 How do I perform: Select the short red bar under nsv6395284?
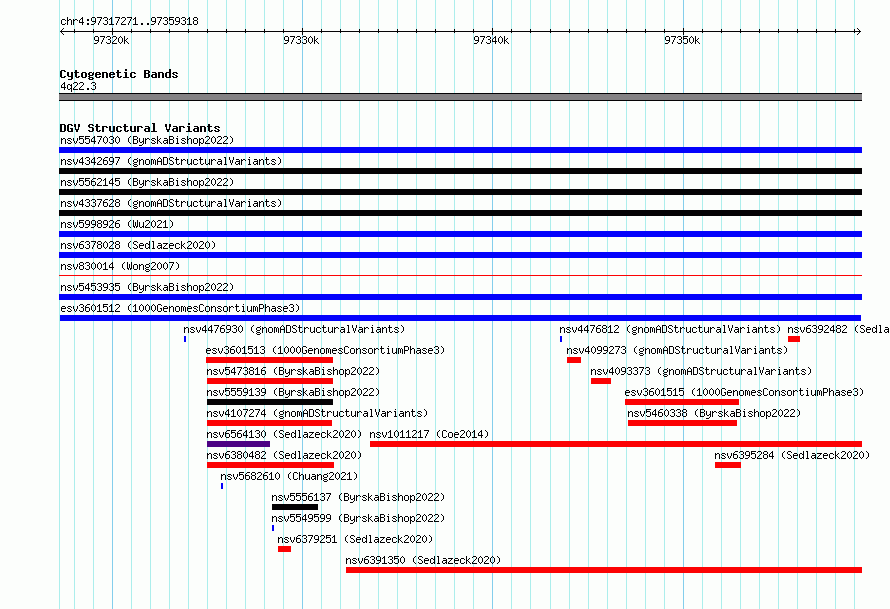(728, 465)
